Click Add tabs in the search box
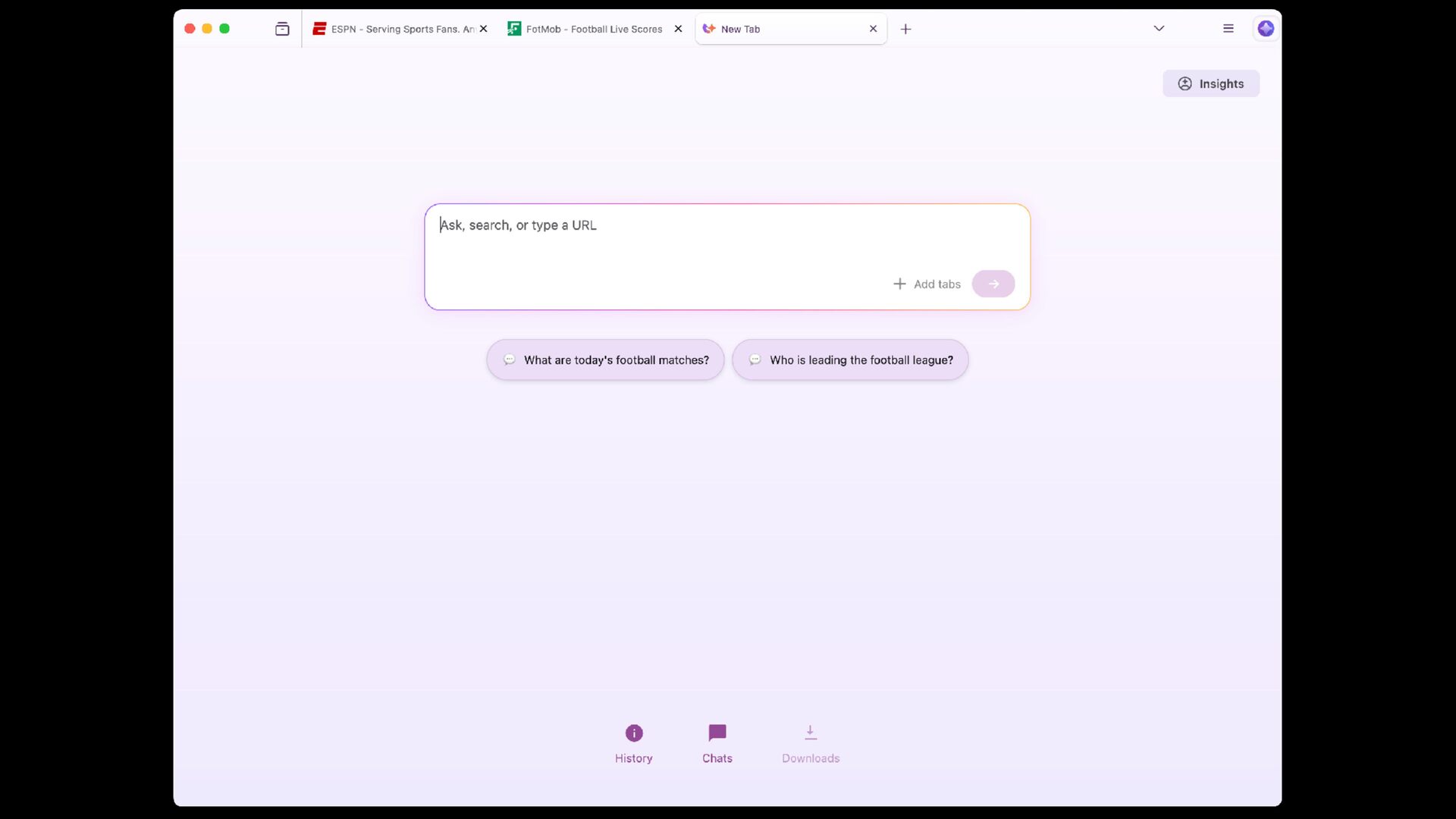 point(927,284)
